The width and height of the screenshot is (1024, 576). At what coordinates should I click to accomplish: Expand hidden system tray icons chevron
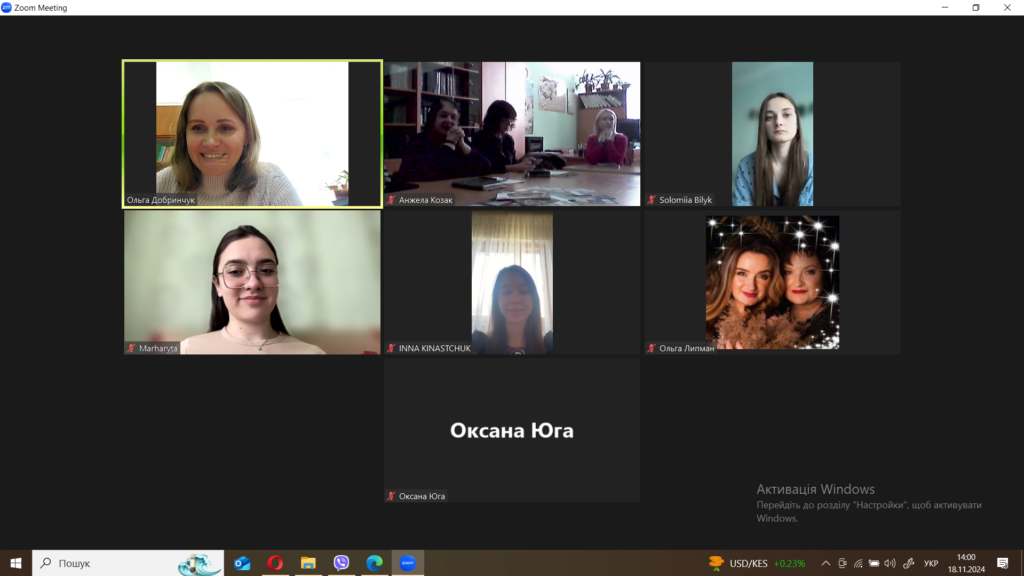click(826, 563)
